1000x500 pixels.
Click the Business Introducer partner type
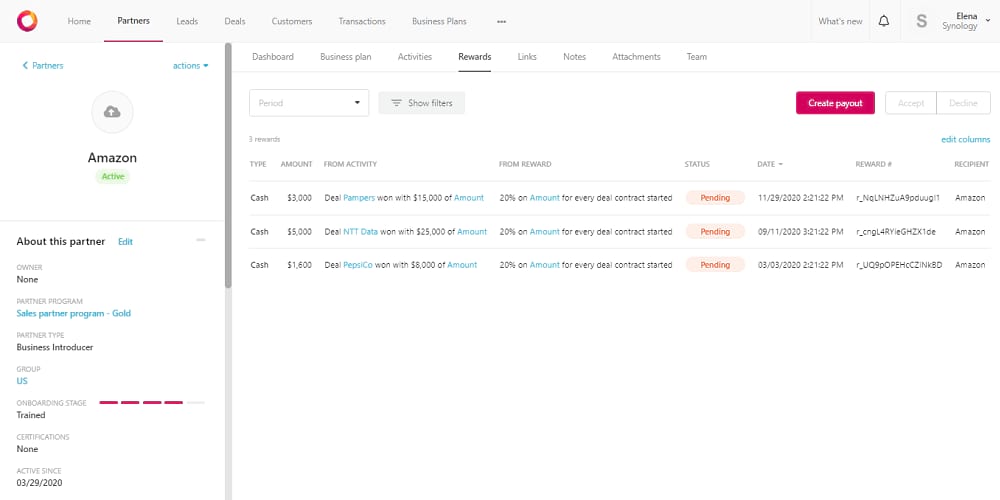click(55, 347)
